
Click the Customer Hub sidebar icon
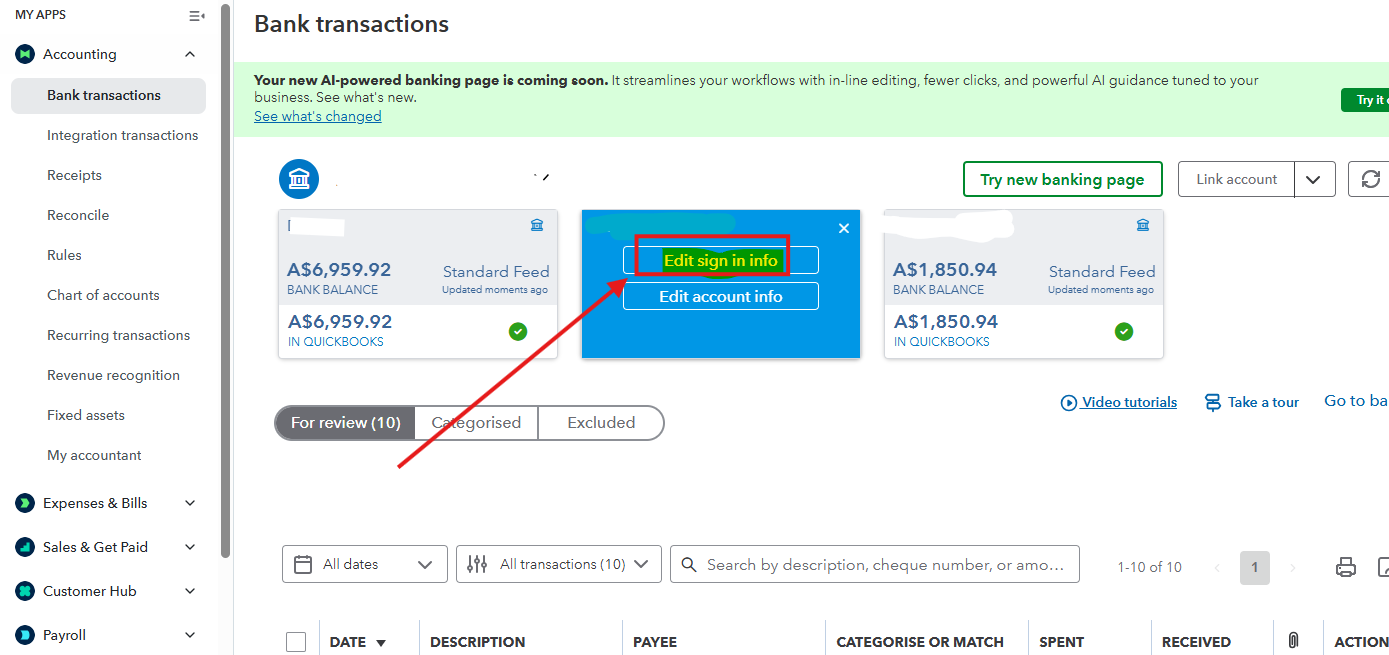point(25,591)
